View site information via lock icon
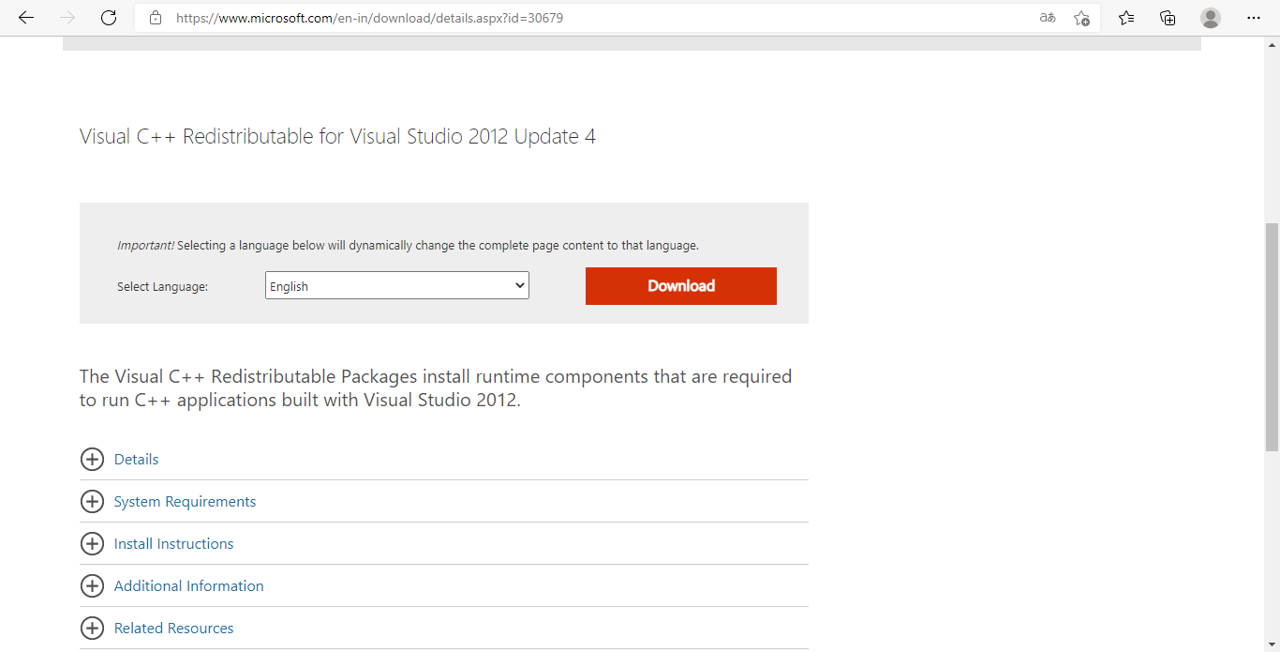This screenshot has width=1280, height=652. (x=155, y=18)
